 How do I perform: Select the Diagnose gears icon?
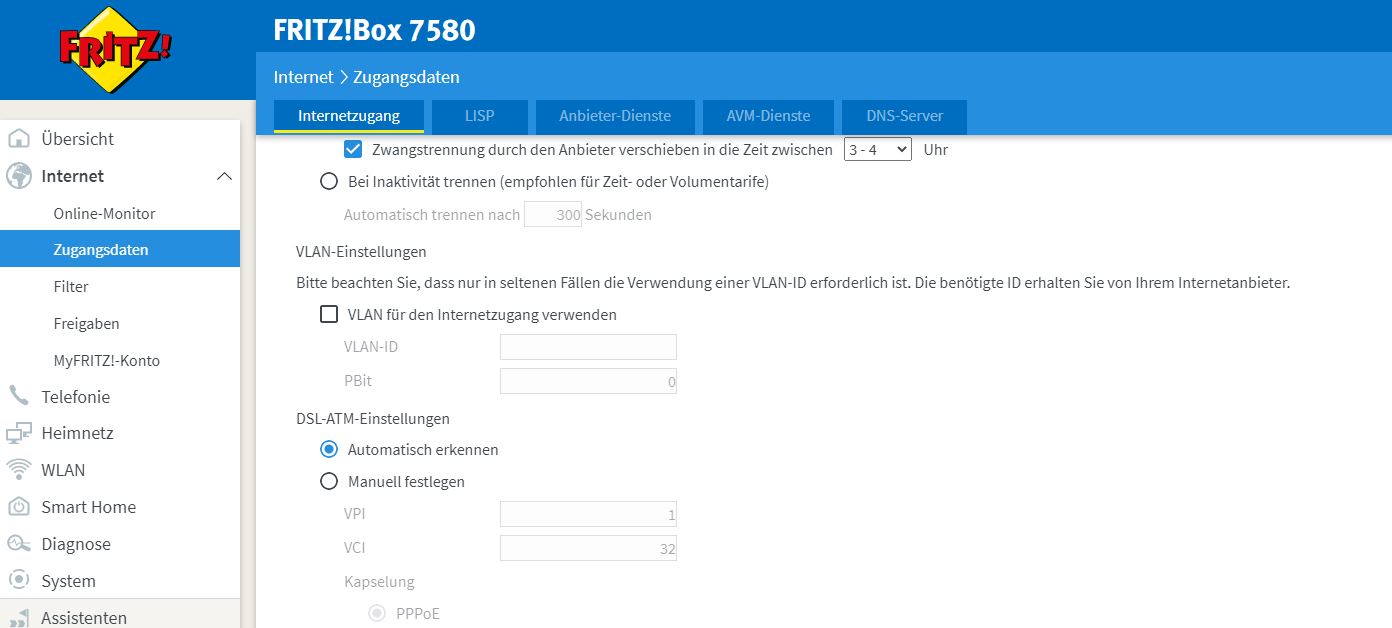tap(20, 544)
